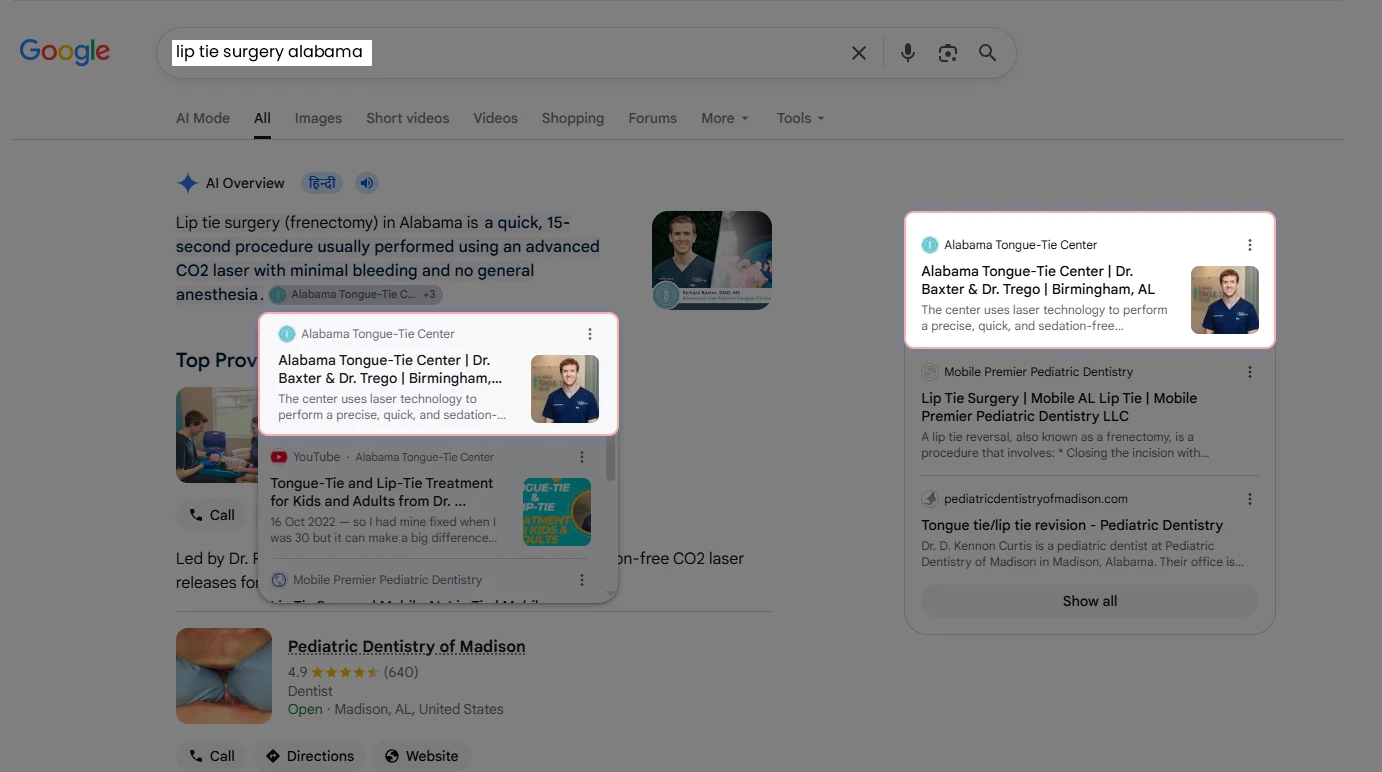The width and height of the screenshot is (1382, 772).
Task: Open options menu on popup Alabama Tongue-Tie Center card
Action: pos(590,334)
